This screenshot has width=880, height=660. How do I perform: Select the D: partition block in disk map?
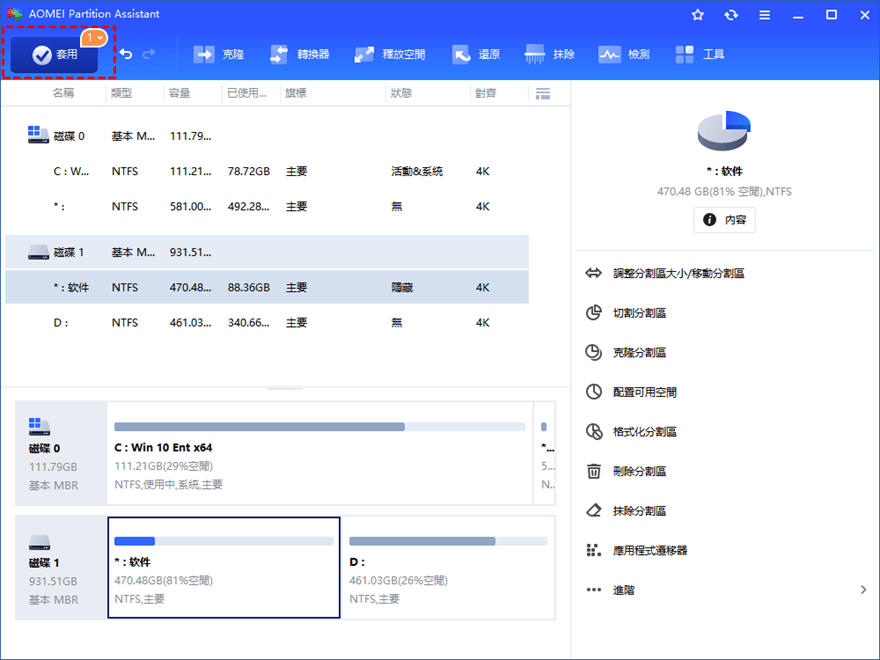coord(448,567)
